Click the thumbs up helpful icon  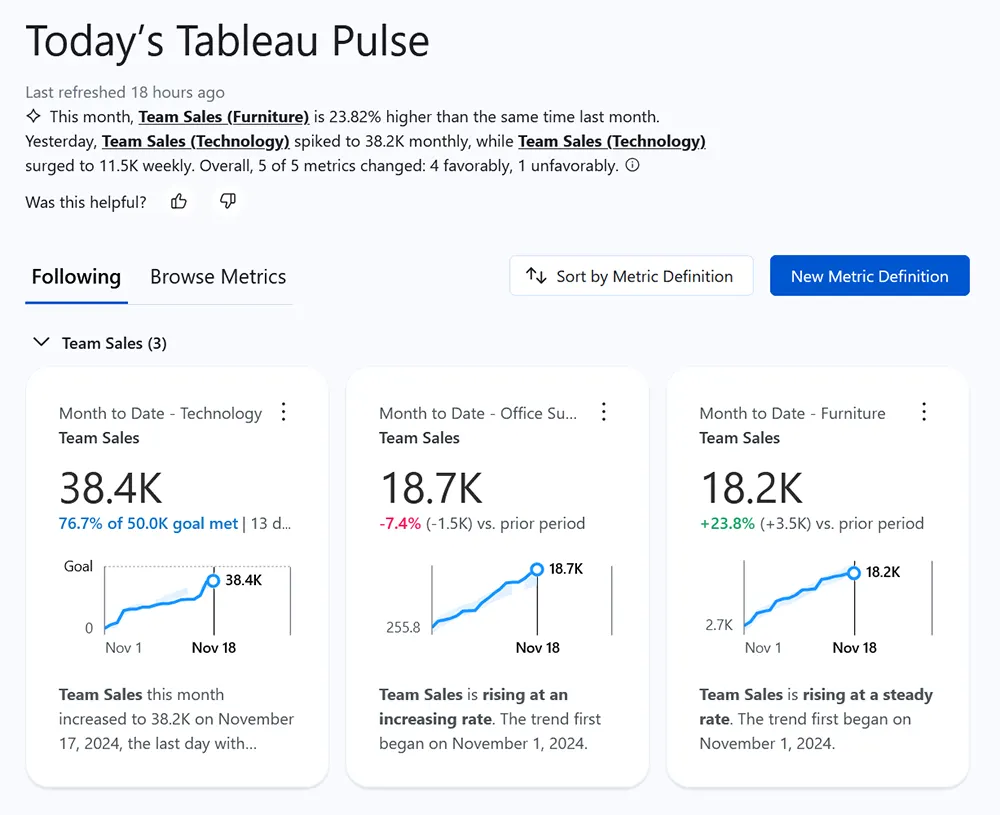tap(179, 202)
